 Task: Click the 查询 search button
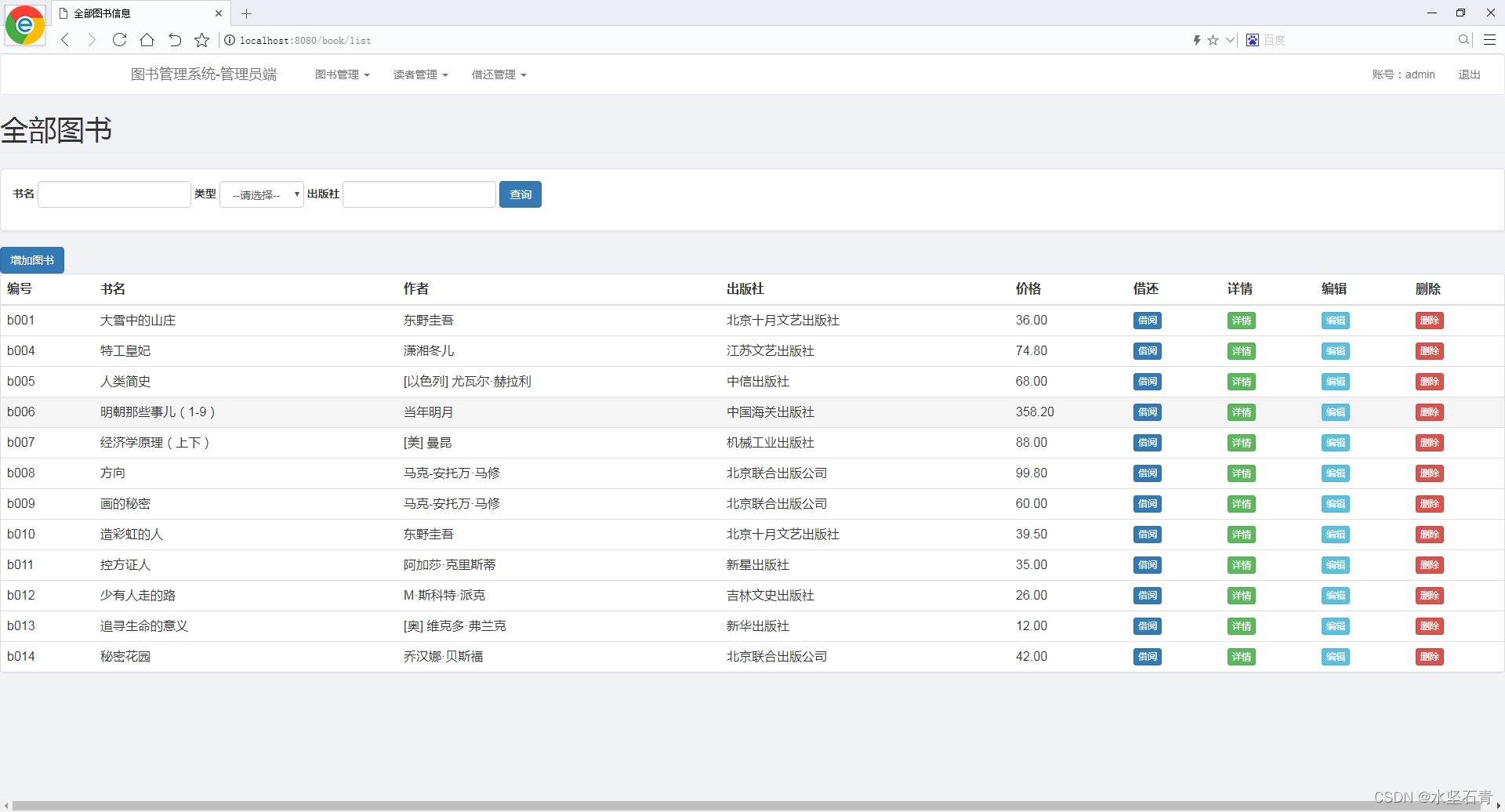click(520, 194)
